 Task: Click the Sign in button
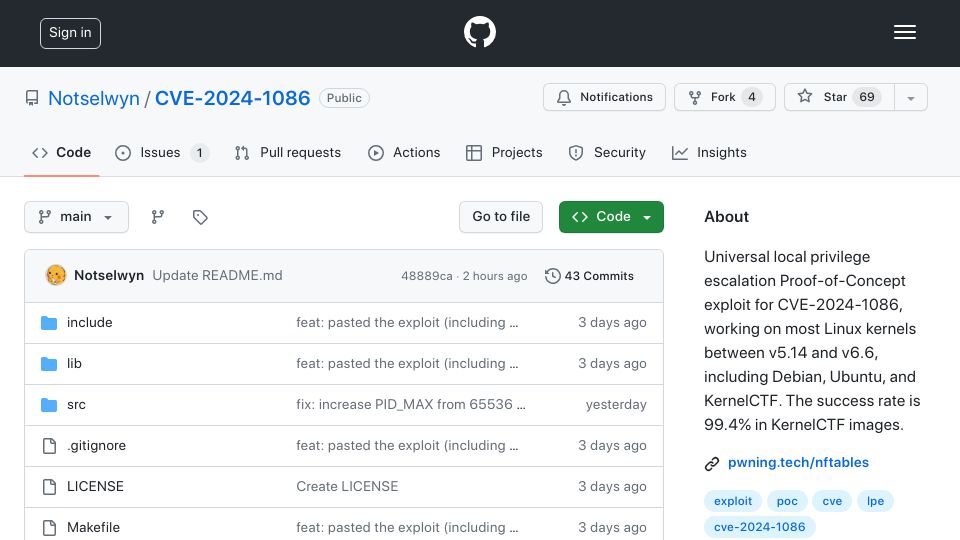tap(70, 33)
